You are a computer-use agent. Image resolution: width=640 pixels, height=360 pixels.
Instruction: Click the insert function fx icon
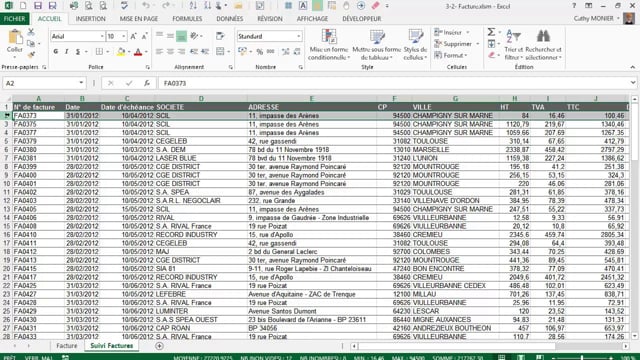tap(147, 83)
